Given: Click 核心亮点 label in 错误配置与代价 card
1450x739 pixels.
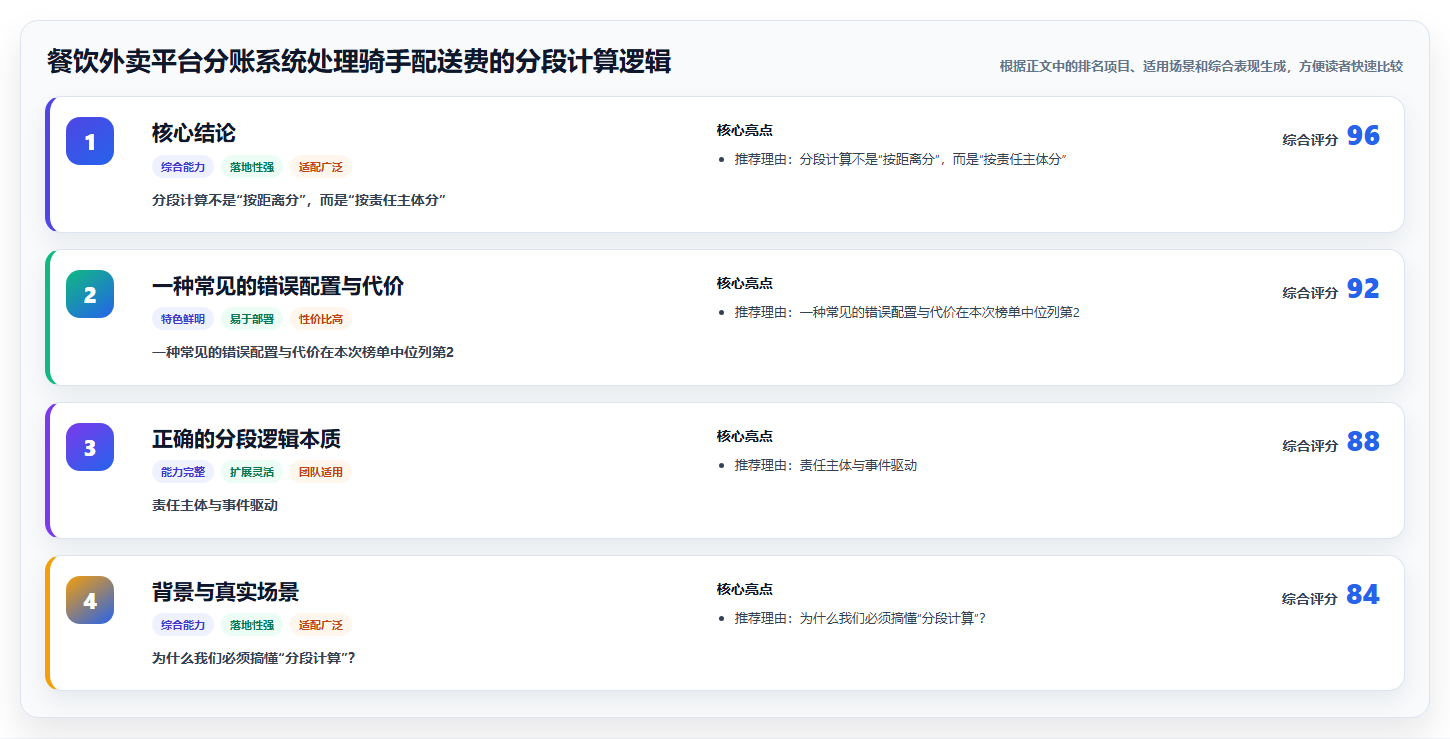Looking at the screenshot, I should coord(745,283).
